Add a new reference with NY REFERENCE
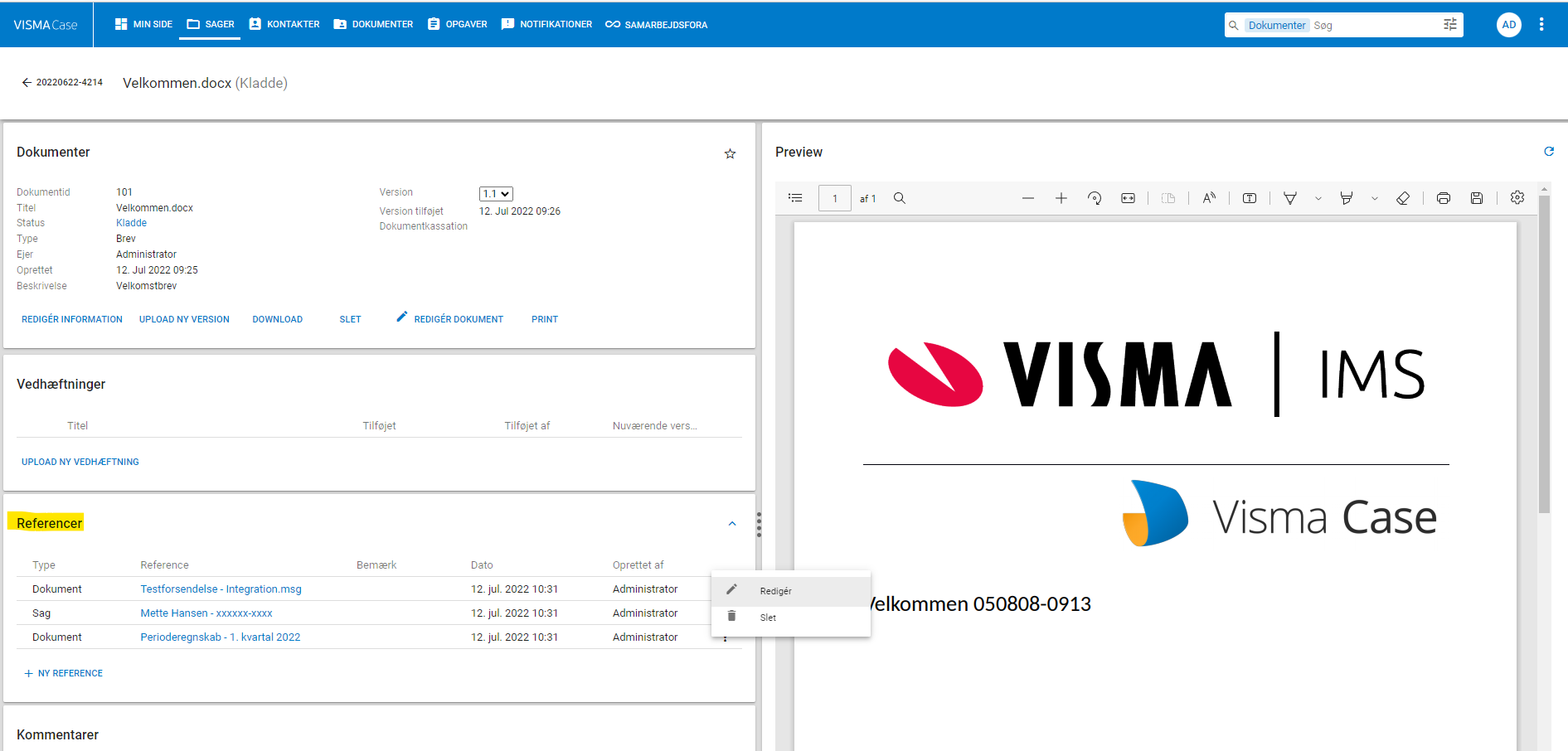 64,673
